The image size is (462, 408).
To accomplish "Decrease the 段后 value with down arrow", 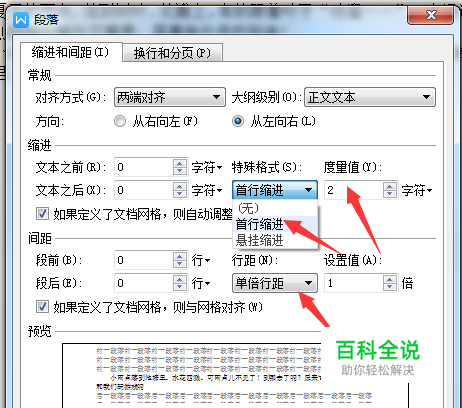I will (x=180, y=287).
